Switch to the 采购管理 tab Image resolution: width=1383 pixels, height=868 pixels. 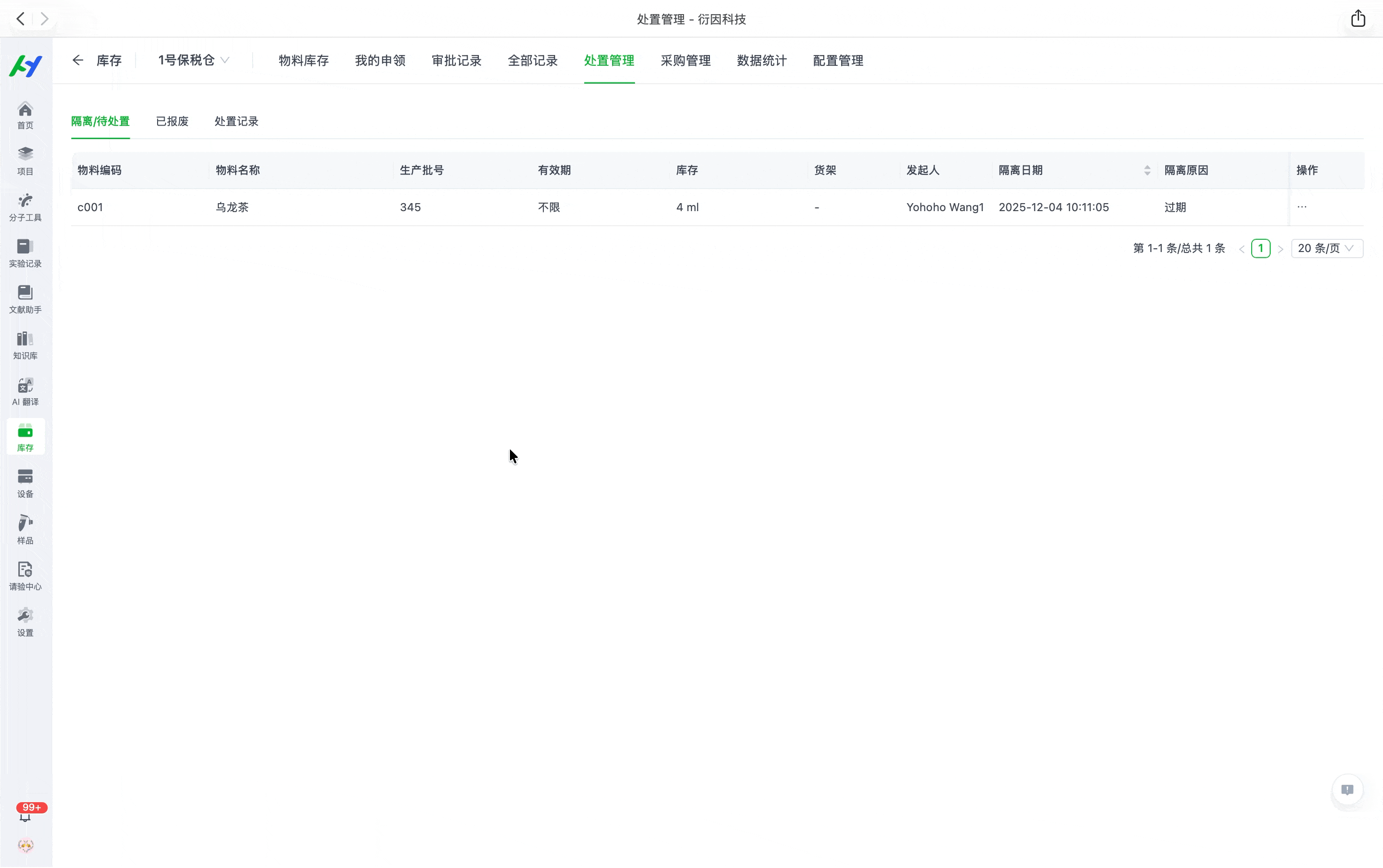685,60
